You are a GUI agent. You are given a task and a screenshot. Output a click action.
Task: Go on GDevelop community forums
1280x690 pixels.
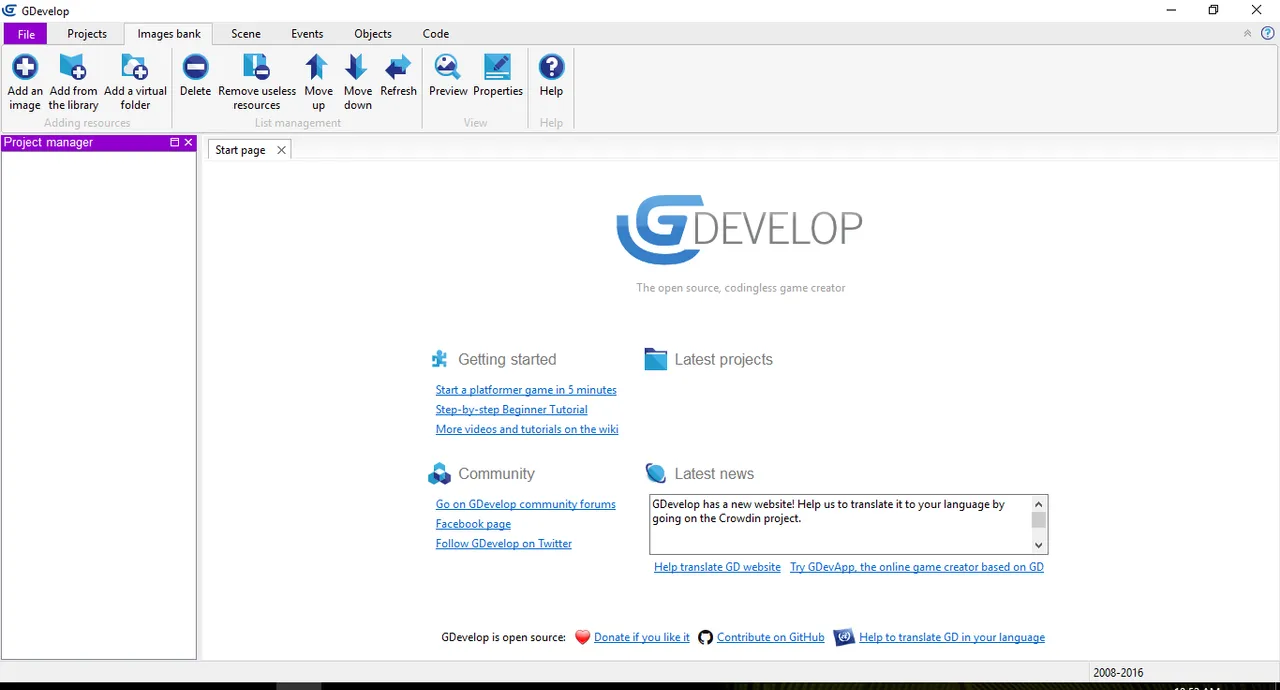coord(526,505)
